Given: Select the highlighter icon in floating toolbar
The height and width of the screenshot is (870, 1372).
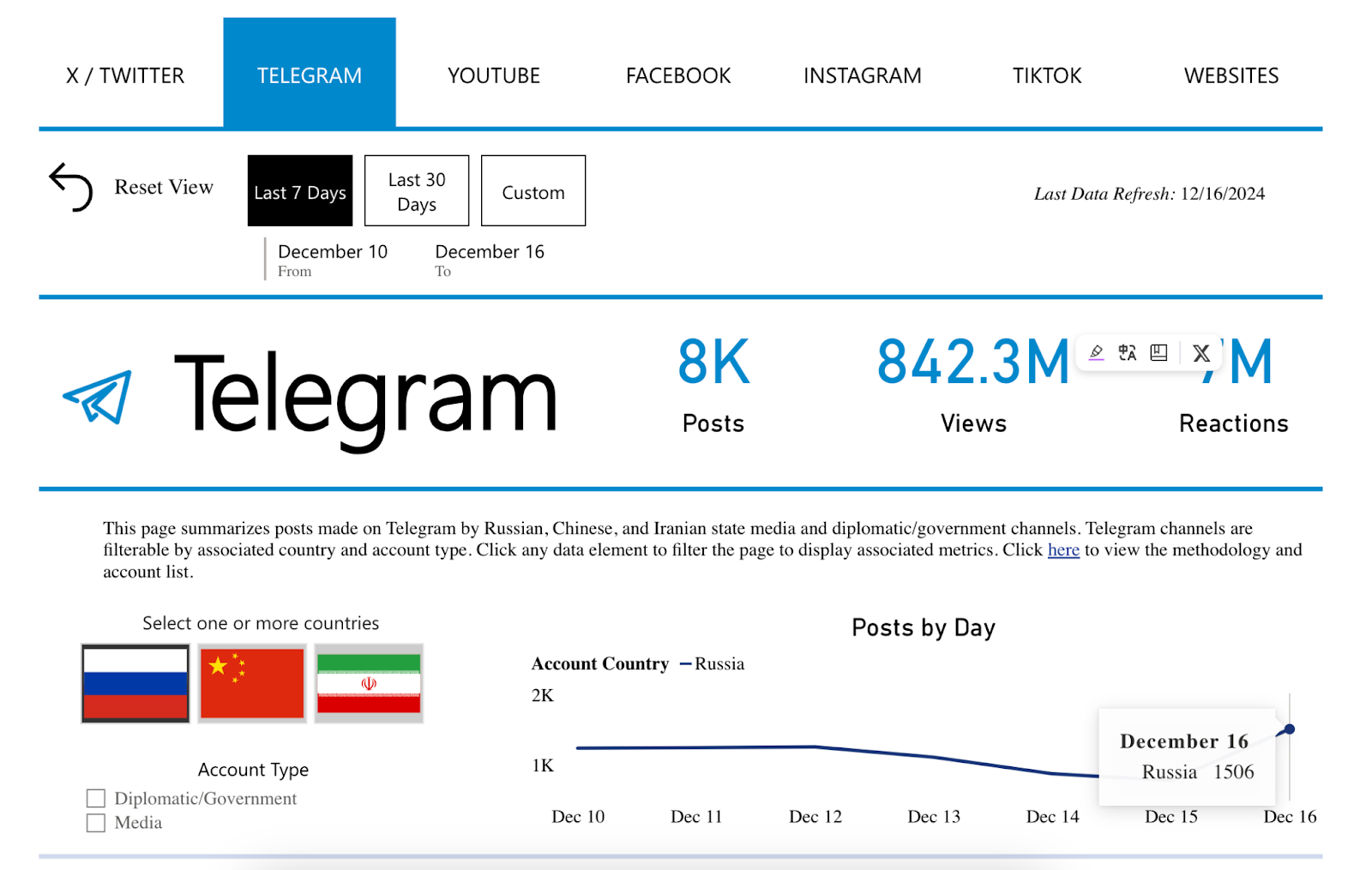Looking at the screenshot, I should click(1096, 352).
